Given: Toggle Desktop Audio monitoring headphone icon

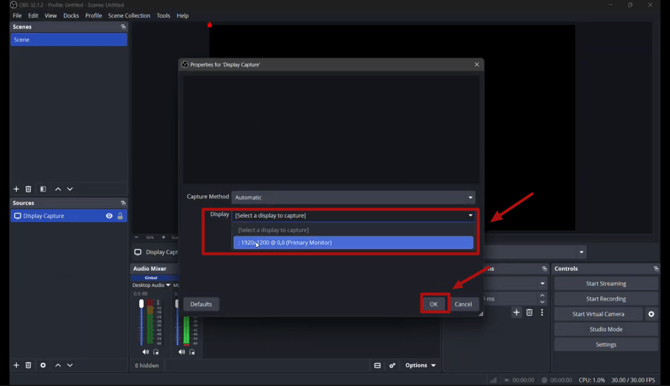Looking at the screenshot, I should pyautogui.click(x=156, y=352).
